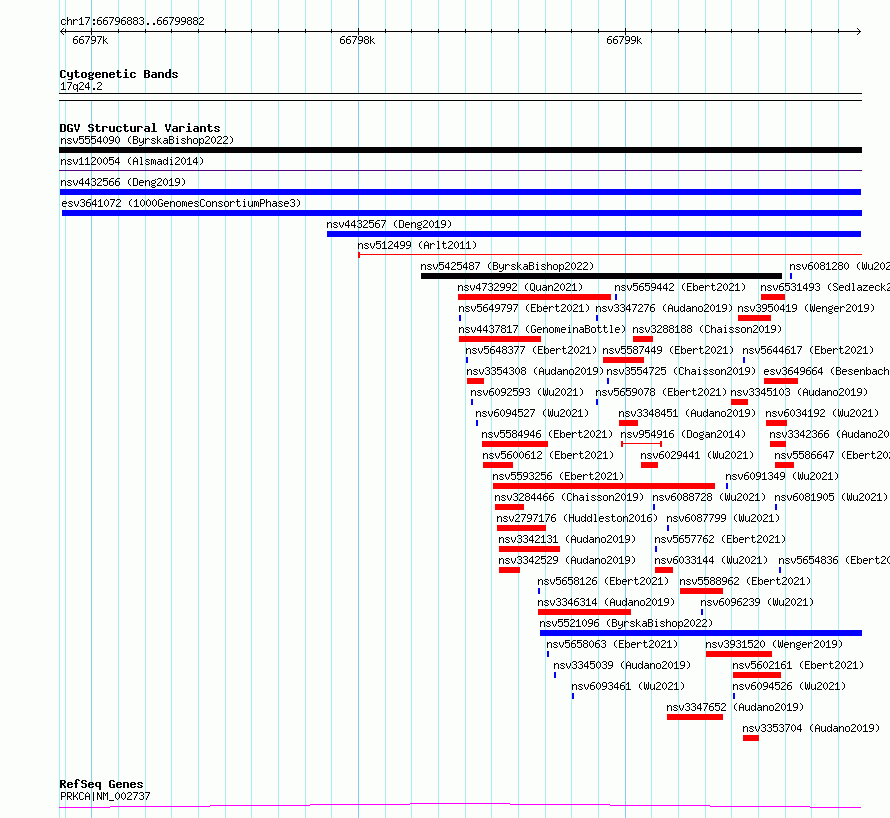890x818 pixels.
Task: Open nsv5648377 (Ebert2021) label
Action: click(531, 350)
